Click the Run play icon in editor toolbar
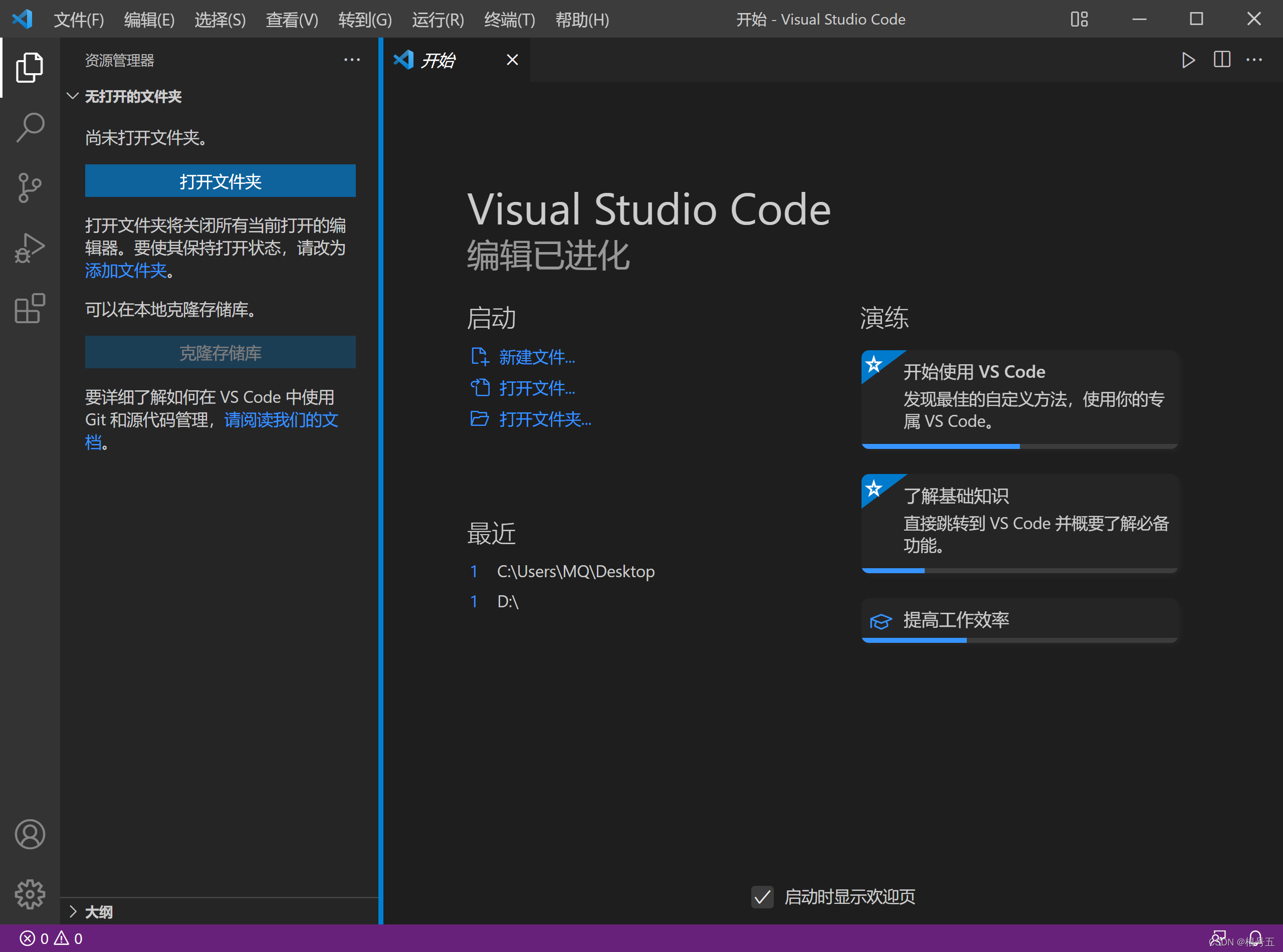Viewport: 1283px width, 952px height. pos(1188,60)
